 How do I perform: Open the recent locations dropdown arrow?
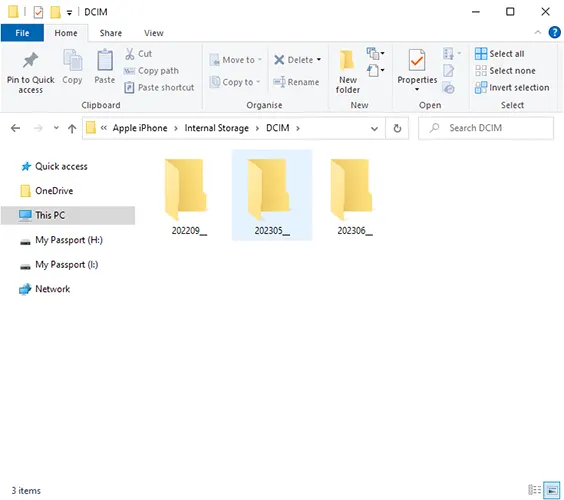point(56,128)
